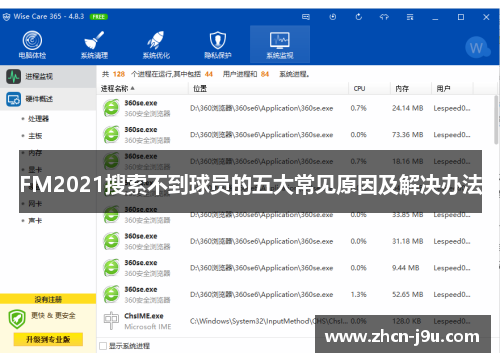Viewport: 500px width, 362px height.
Task: Click 升级到专业版 upgrade button
Action: click(x=48, y=339)
